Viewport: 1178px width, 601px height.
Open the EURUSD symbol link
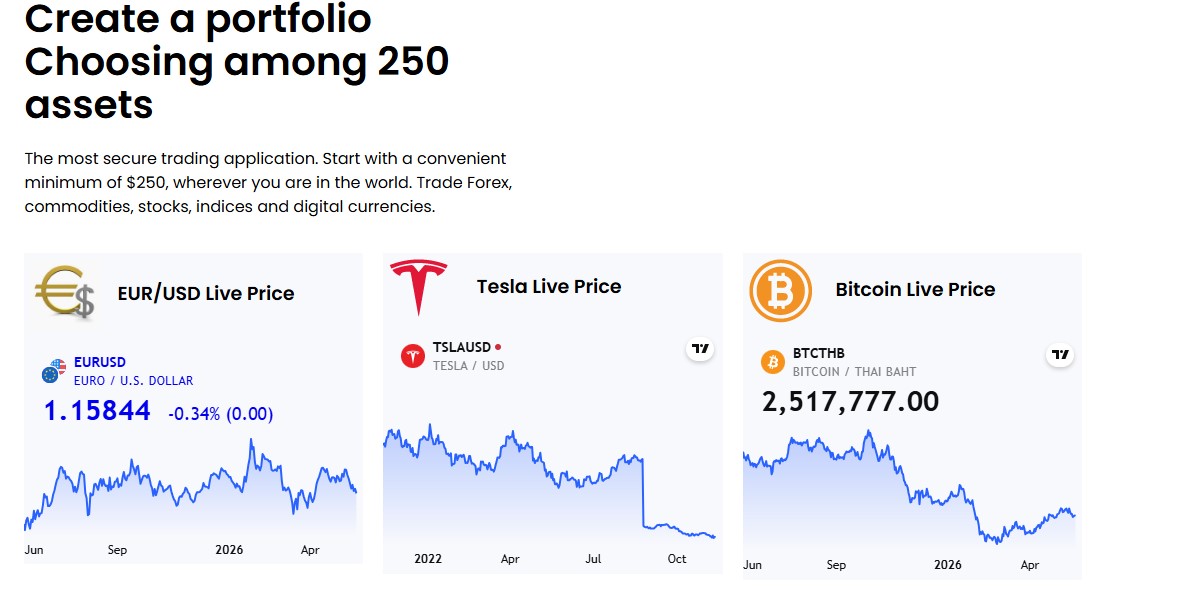tap(100, 362)
